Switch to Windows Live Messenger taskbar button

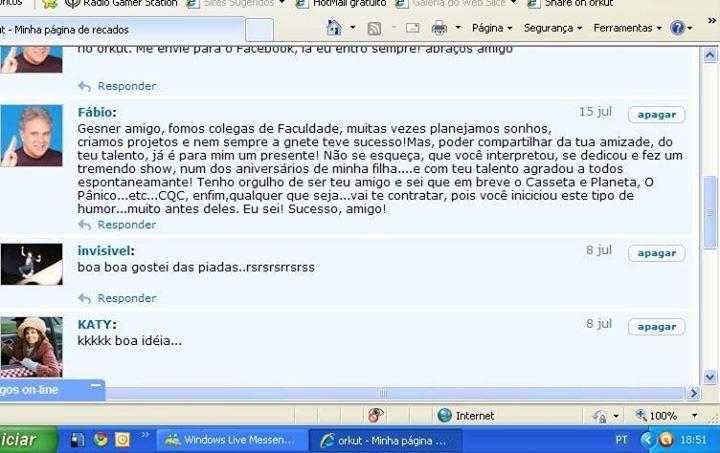tap(231, 440)
